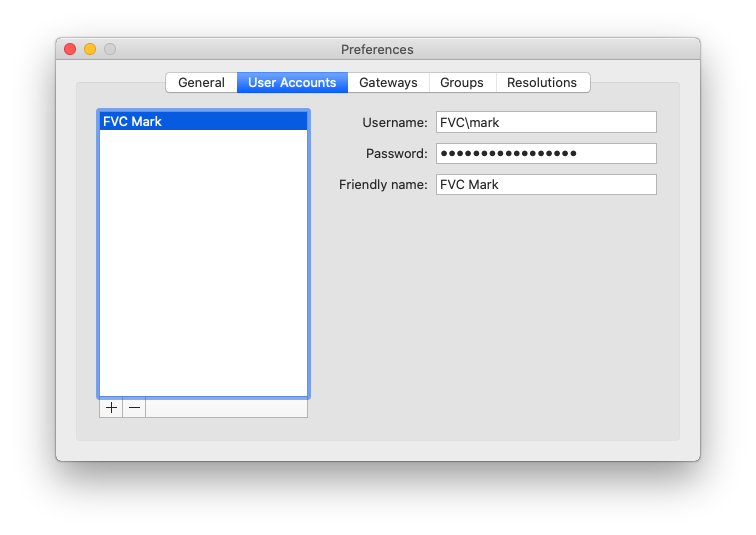Minimize Preferences using the yellow button

tap(90, 49)
